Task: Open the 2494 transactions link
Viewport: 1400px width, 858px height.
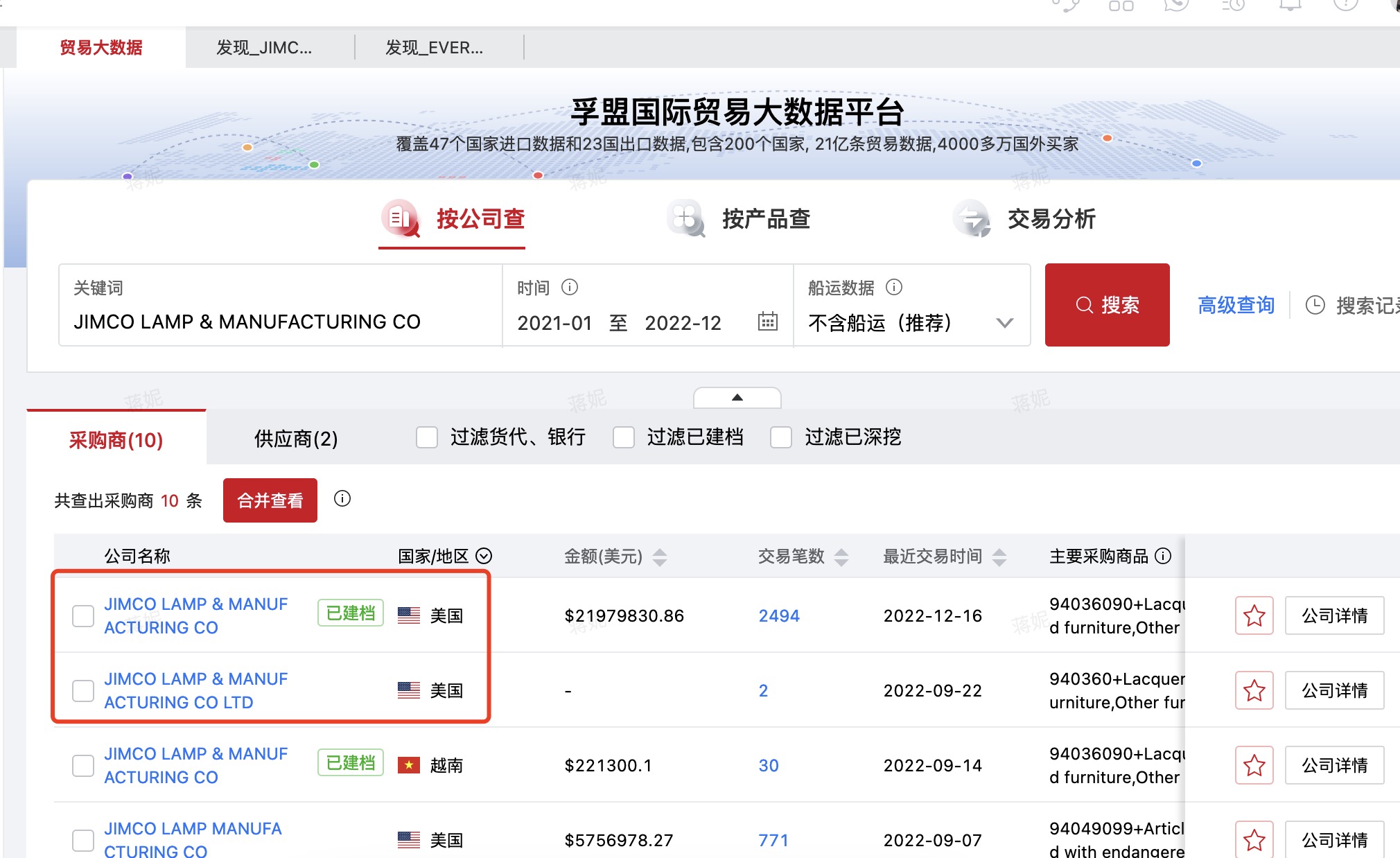Action: pos(778,615)
